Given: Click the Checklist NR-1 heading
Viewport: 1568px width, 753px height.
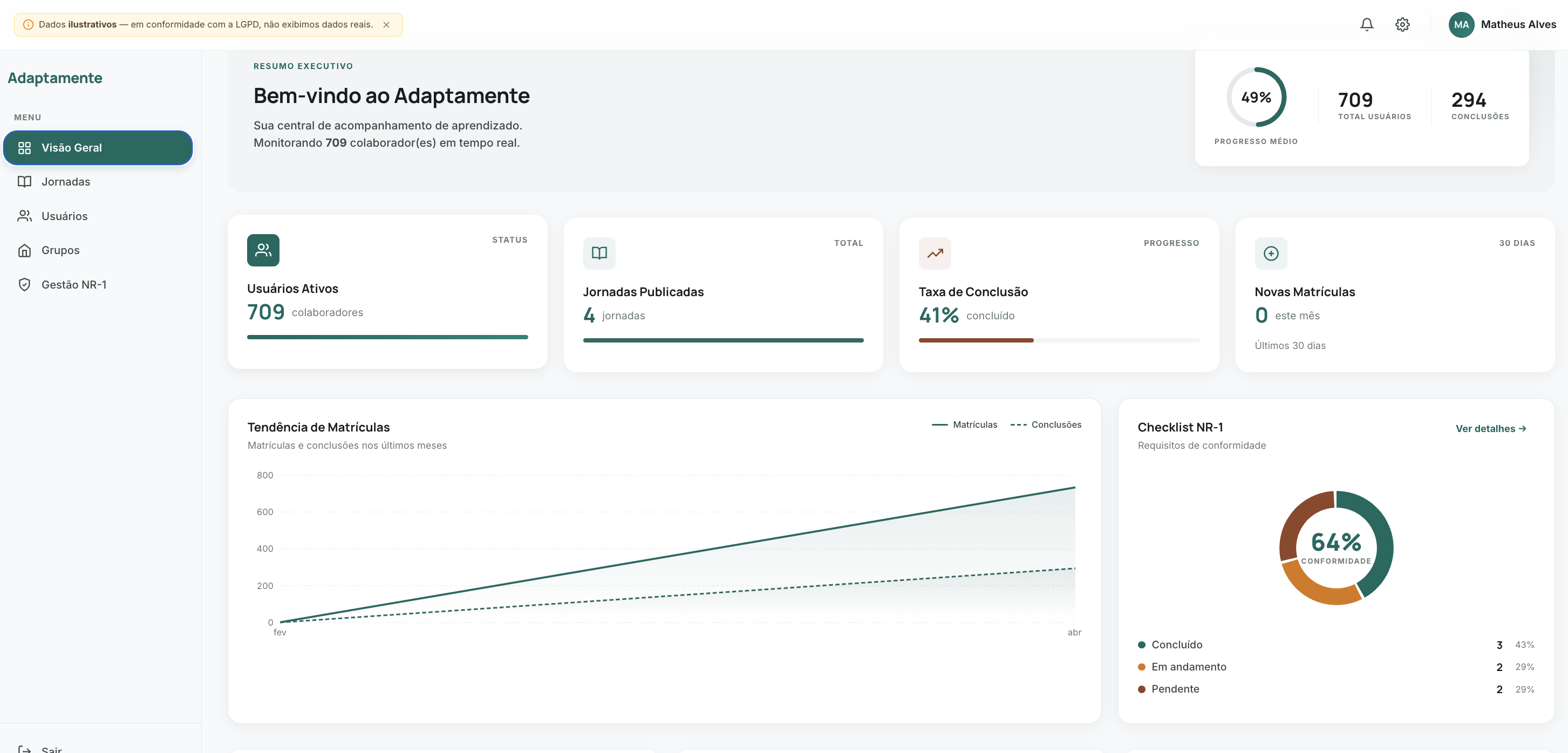Looking at the screenshot, I should [x=1180, y=427].
